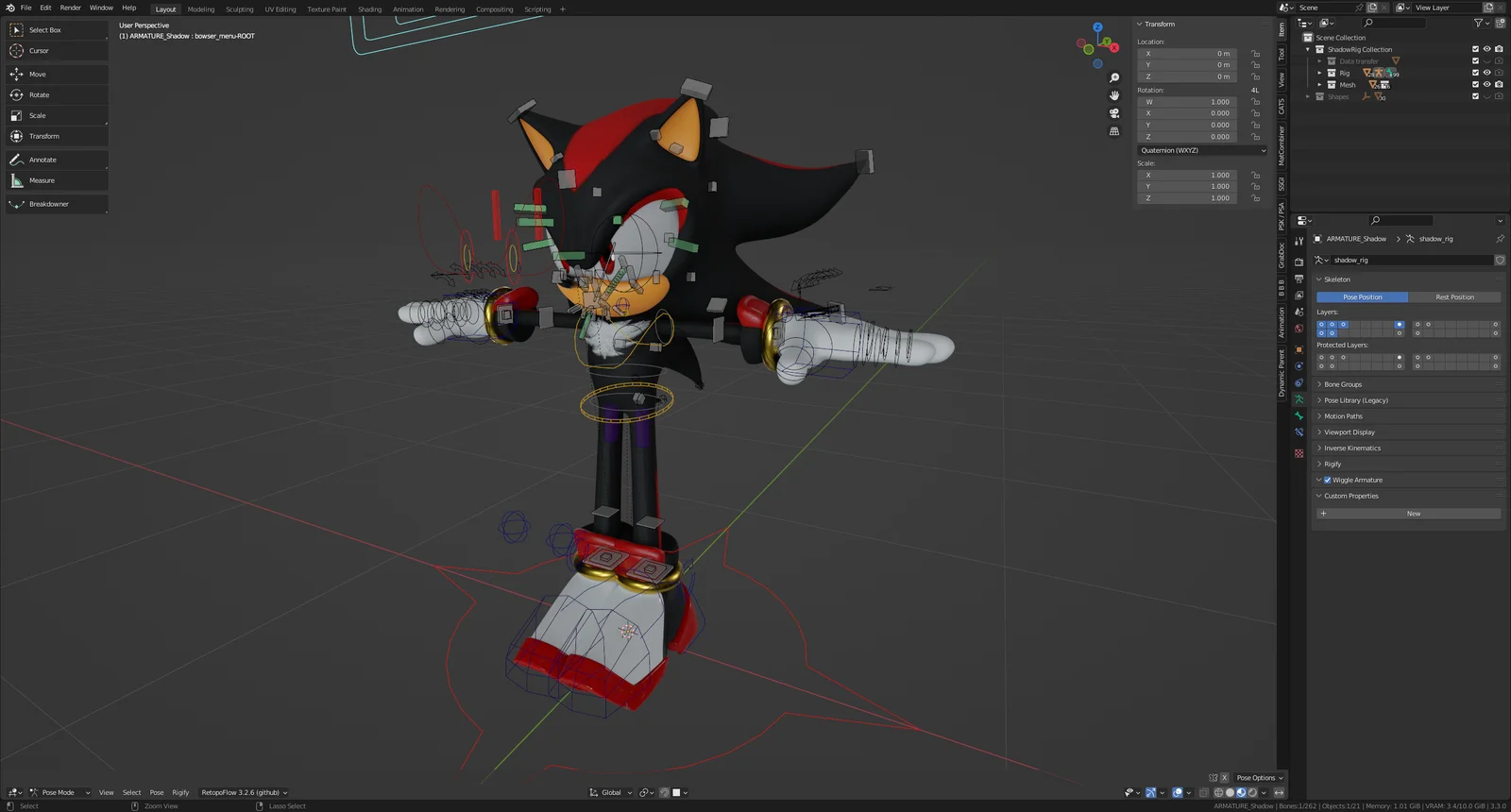This screenshot has height=812, width=1511.
Task: Choose the Annotate tool
Action: pyautogui.click(x=57, y=160)
